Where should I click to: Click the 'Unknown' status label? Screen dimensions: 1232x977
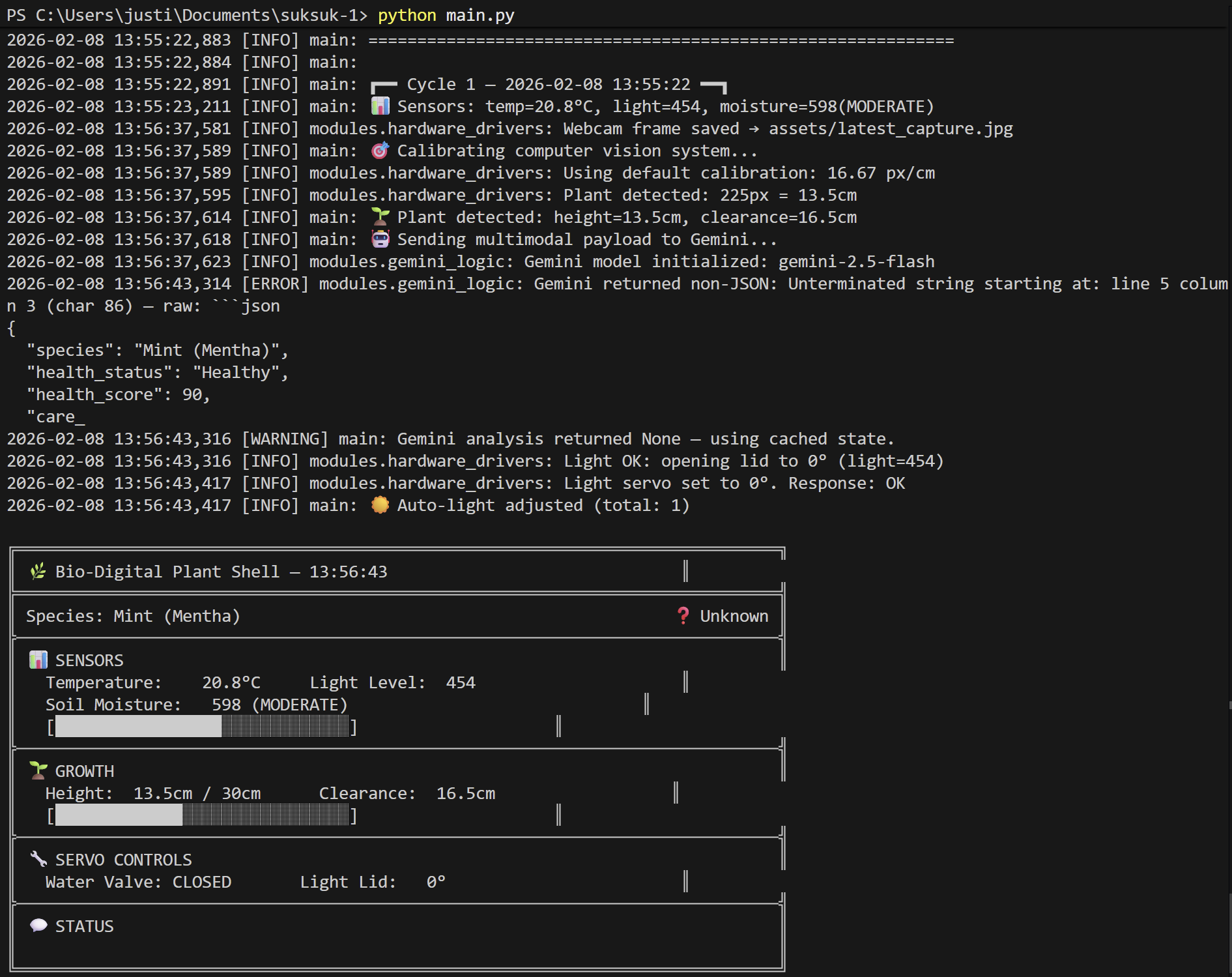click(x=734, y=616)
